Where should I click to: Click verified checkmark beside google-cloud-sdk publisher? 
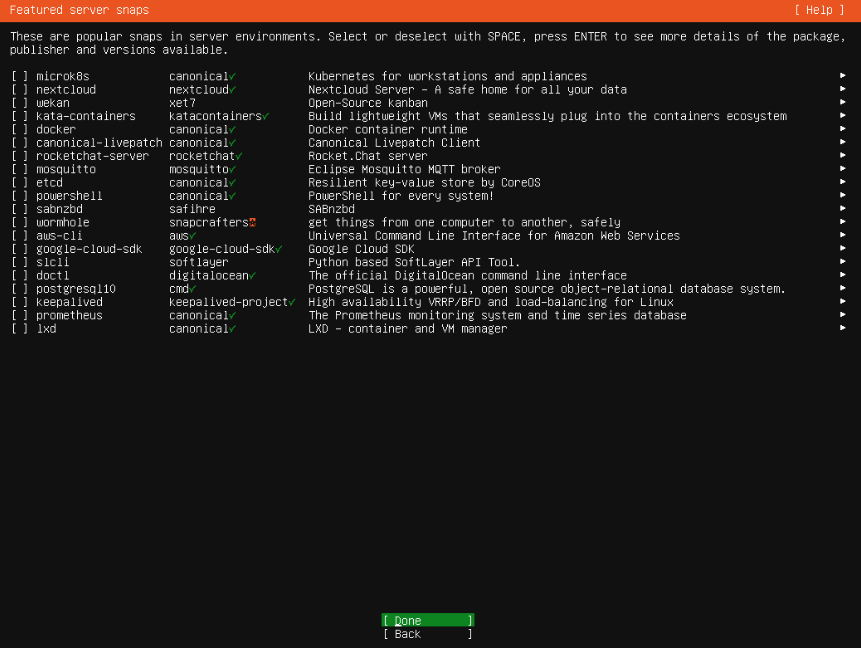click(x=278, y=249)
